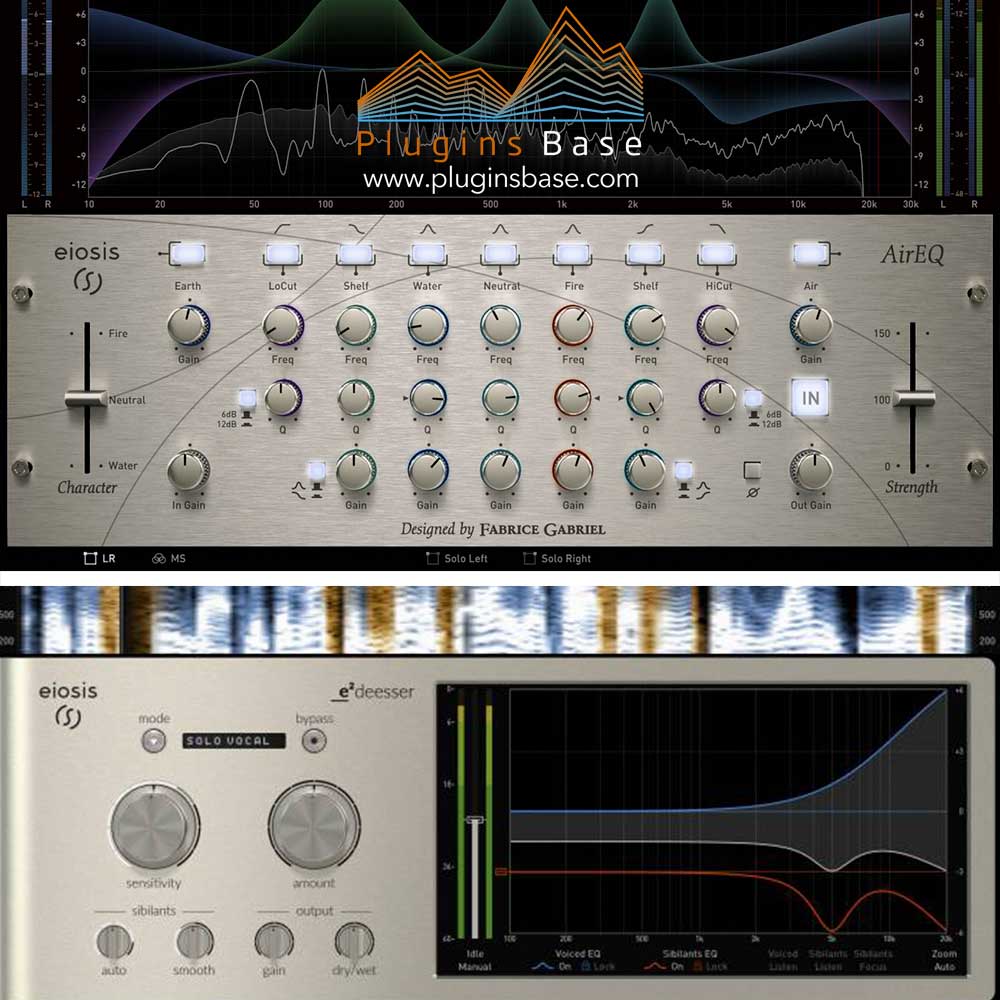Toggle the low Shelf band button beside LoCut
Screen dimensions: 1000x1000
[356, 254]
